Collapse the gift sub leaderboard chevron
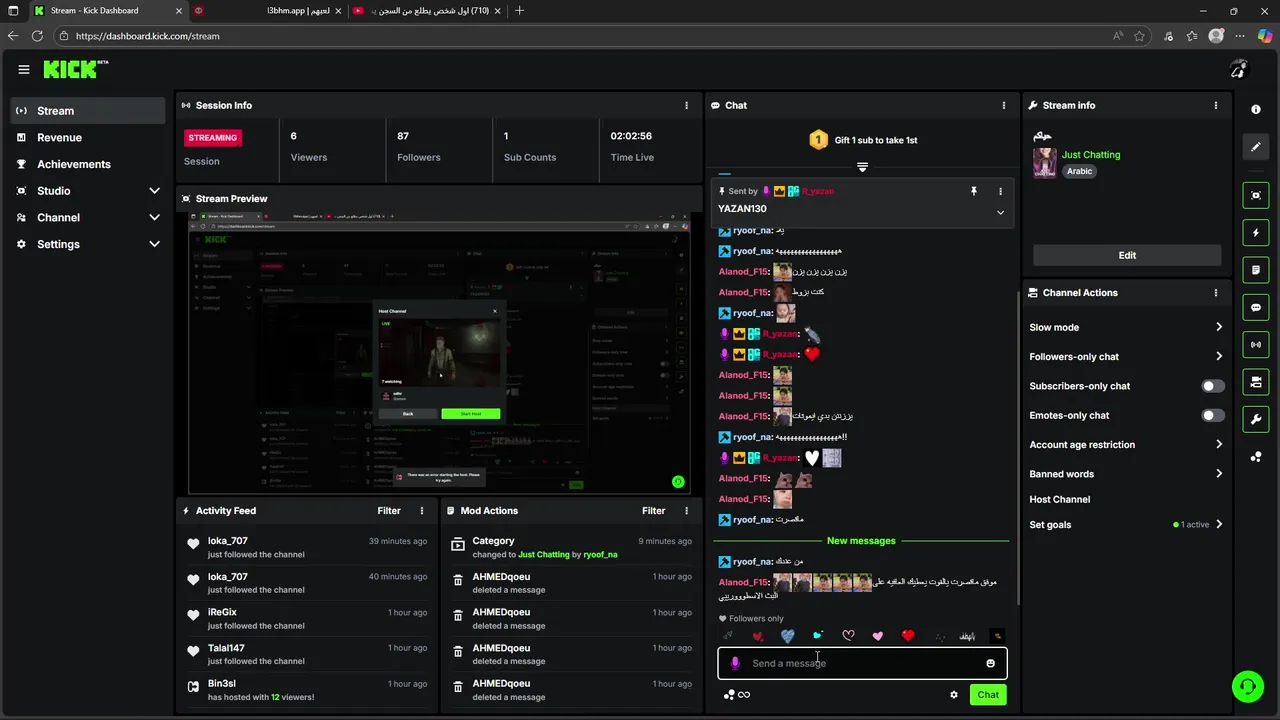Screen dimensions: 1280x720 tap(862, 167)
